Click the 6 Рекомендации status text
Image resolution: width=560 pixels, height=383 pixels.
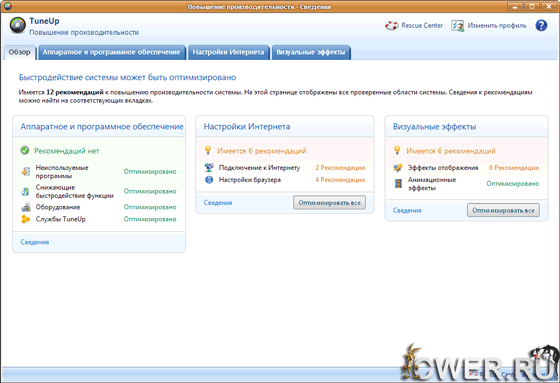514,168
